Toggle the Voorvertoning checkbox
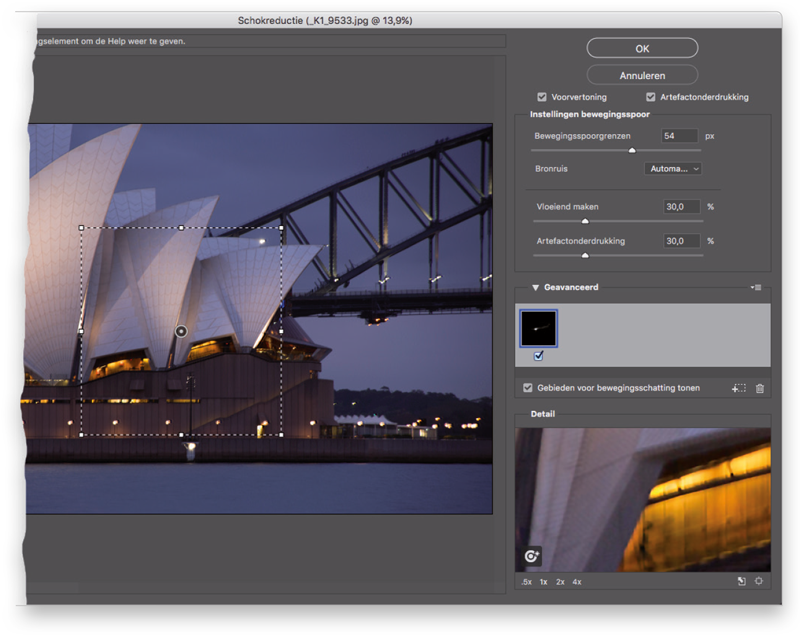The width and height of the screenshot is (800, 635). [x=542, y=97]
